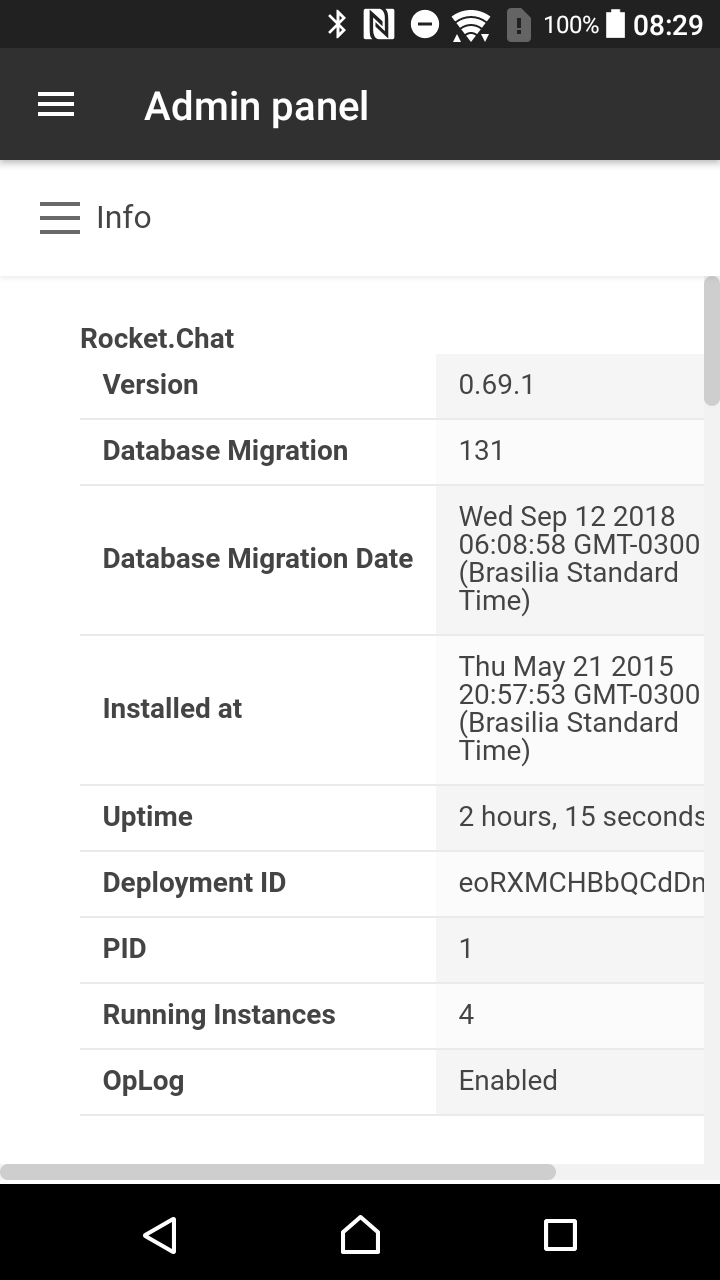The height and width of the screenshot is (1280, 720).
Task: Open recent apps with square button
Action: tap(560, 1234)
